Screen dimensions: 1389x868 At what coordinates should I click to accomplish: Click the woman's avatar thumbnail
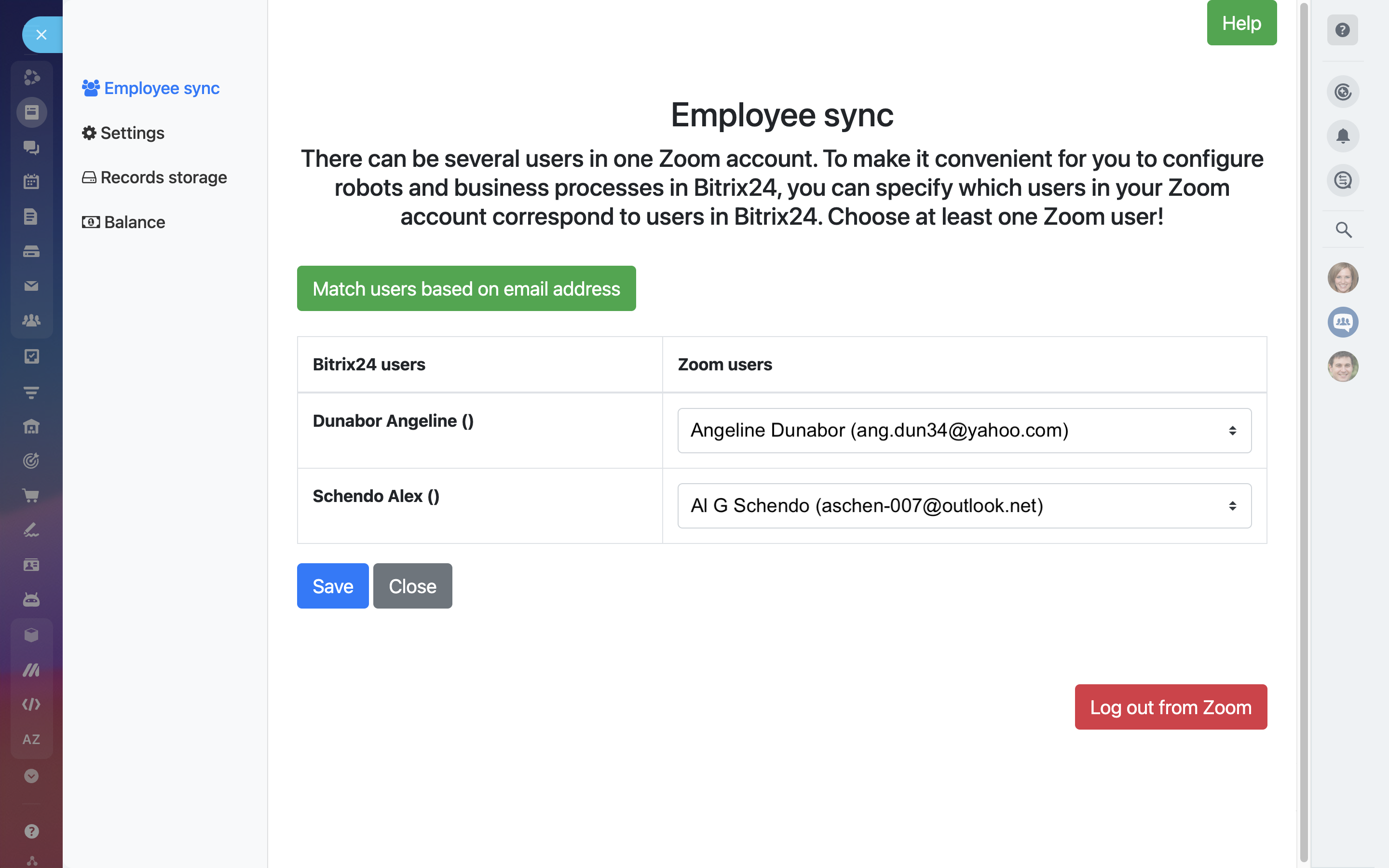[1343, 278]
